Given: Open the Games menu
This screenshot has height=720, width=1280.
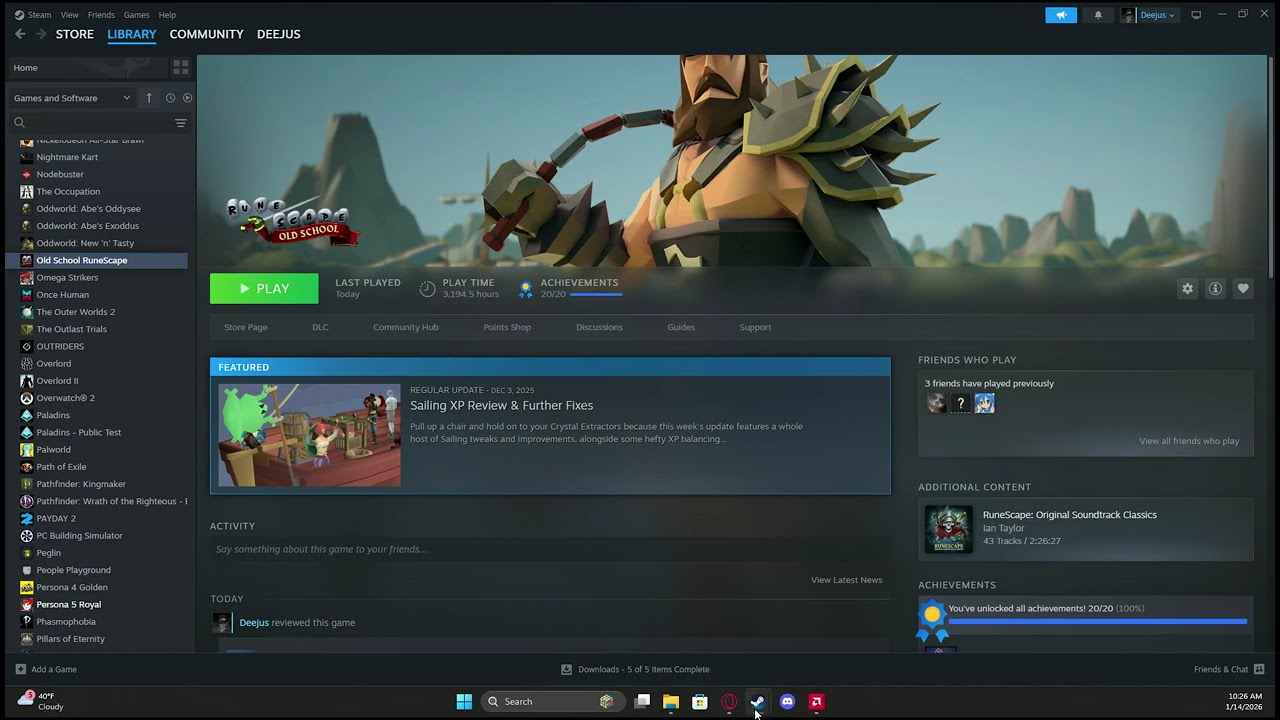Looking at the screenshot, I should point(136,15).
